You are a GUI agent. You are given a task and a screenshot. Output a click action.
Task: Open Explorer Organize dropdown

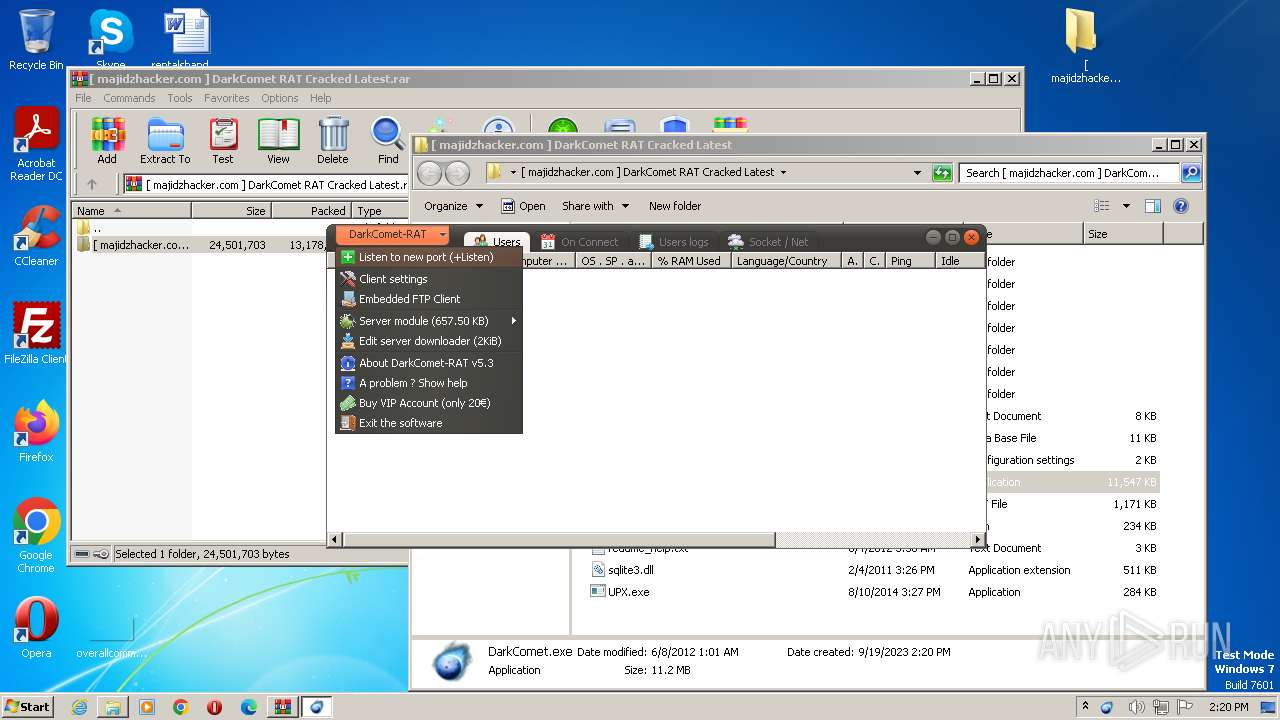(x=453, y=206)
